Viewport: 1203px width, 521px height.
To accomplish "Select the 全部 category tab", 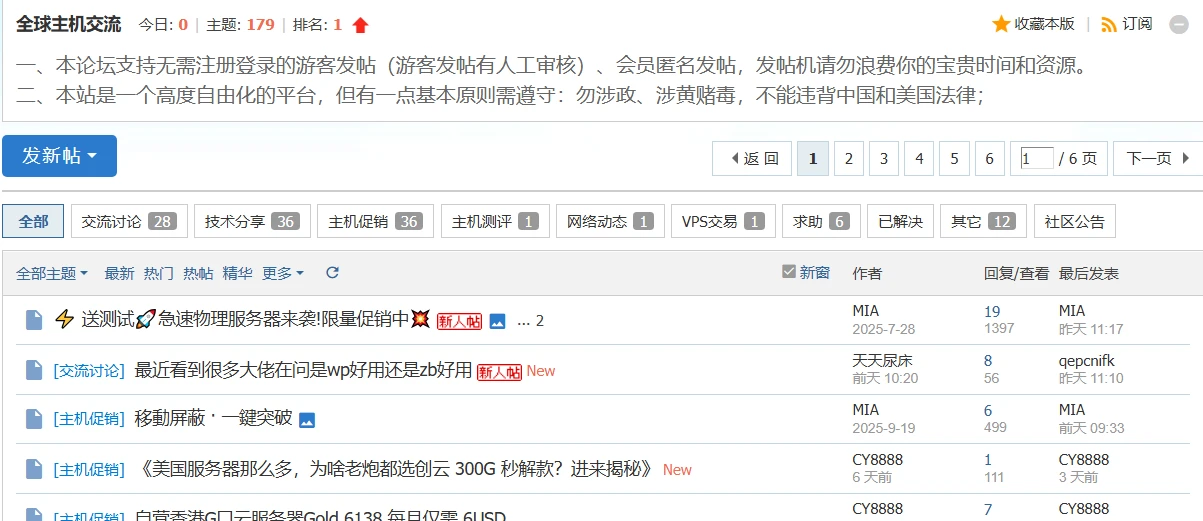I will click(x=33, y=221).
